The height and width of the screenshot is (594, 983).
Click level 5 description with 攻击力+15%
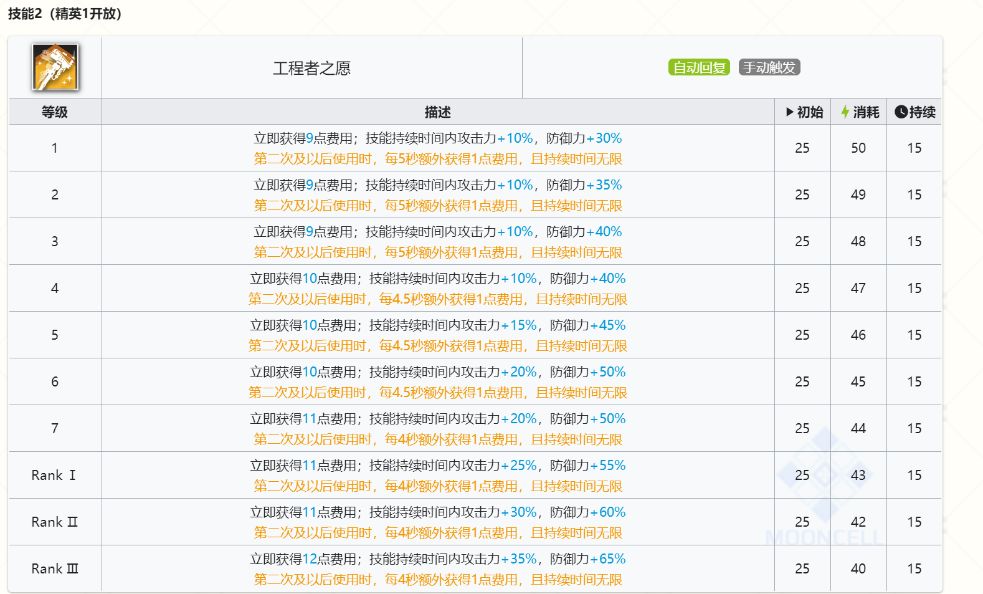tap(438, 335)
